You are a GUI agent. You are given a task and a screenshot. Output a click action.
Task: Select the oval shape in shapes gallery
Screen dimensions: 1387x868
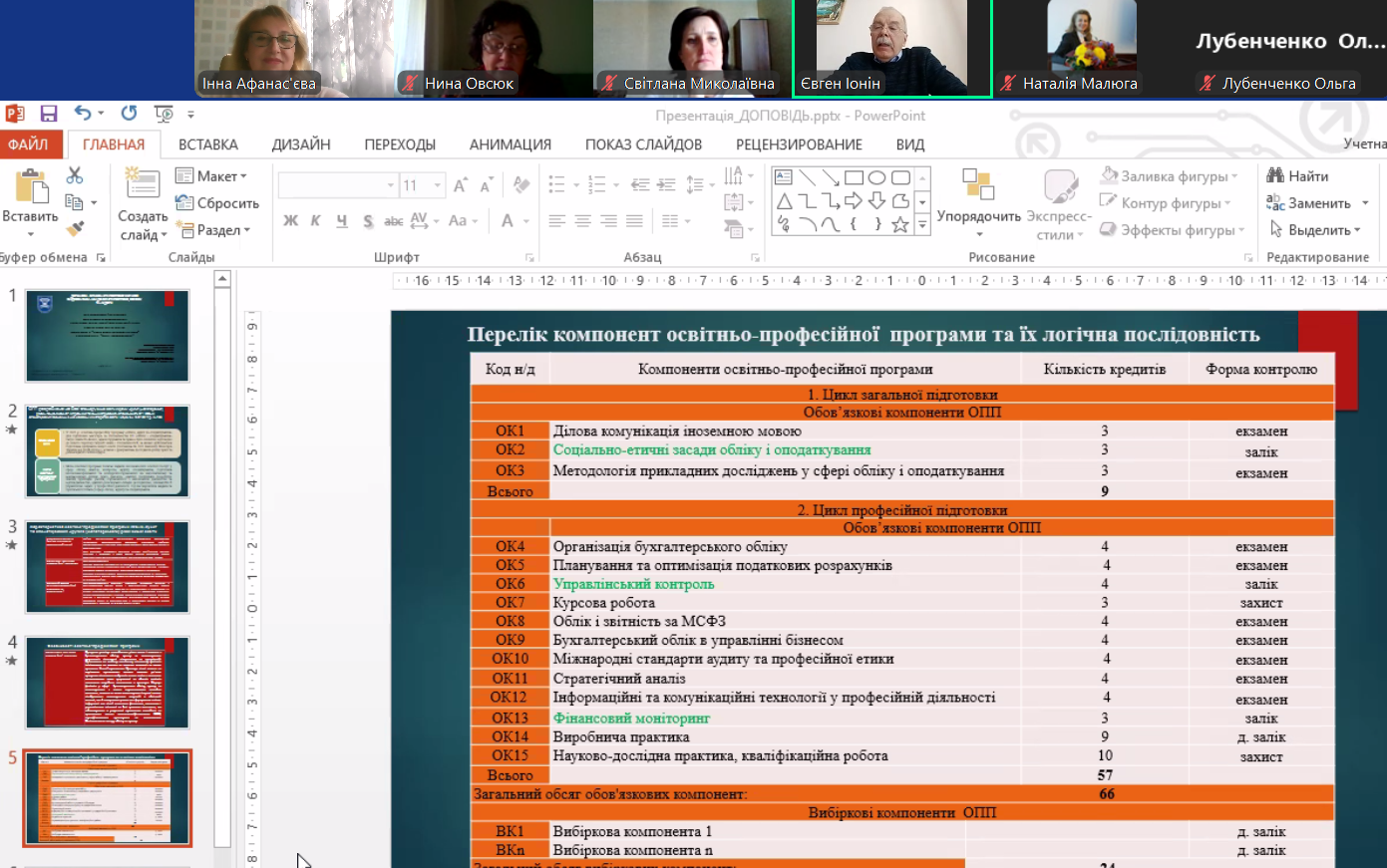tap(876, 177)
